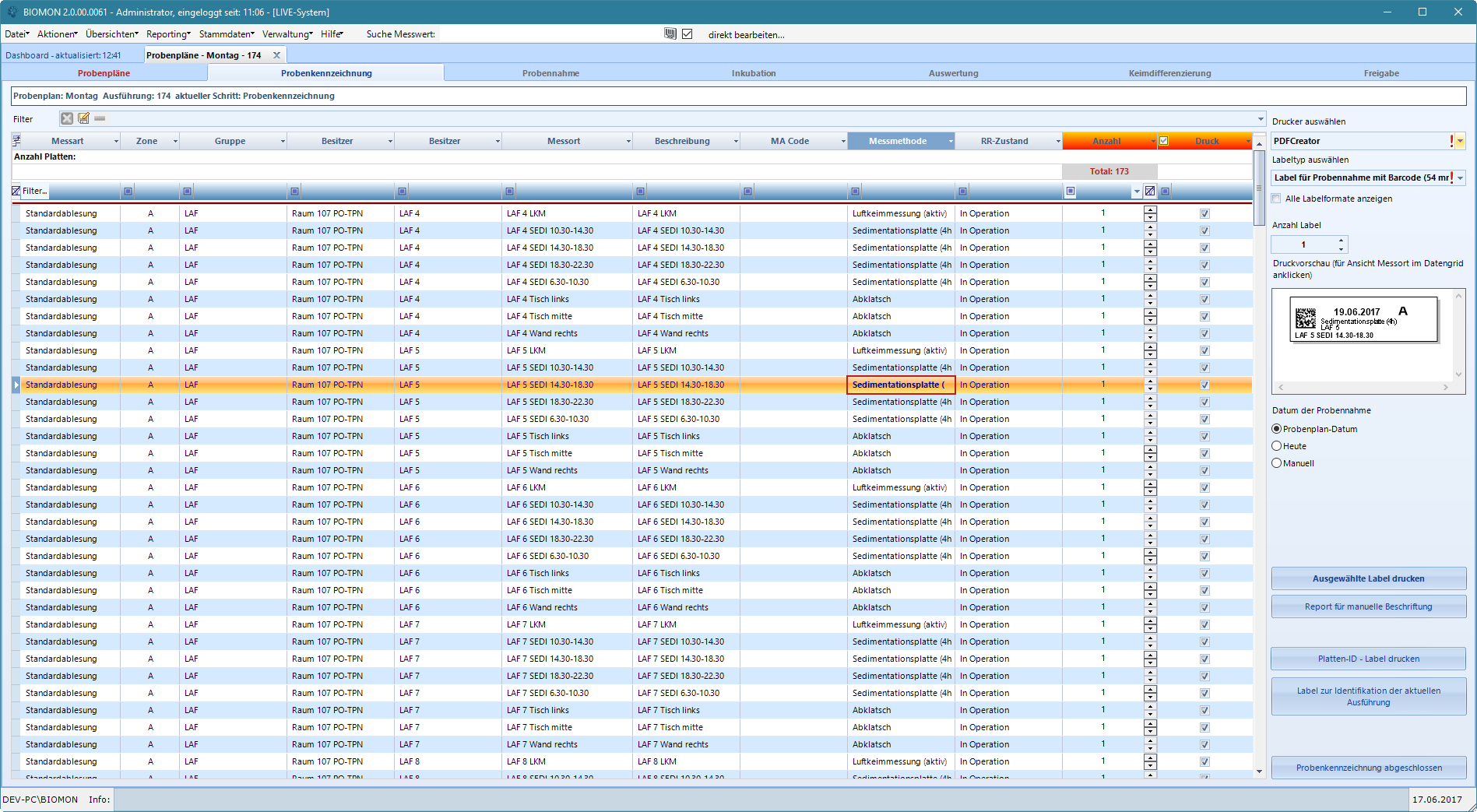Click 'Platten-ID - Label drucken' button
Screen dimensions: 1477x812
(x=1368, y=659)
